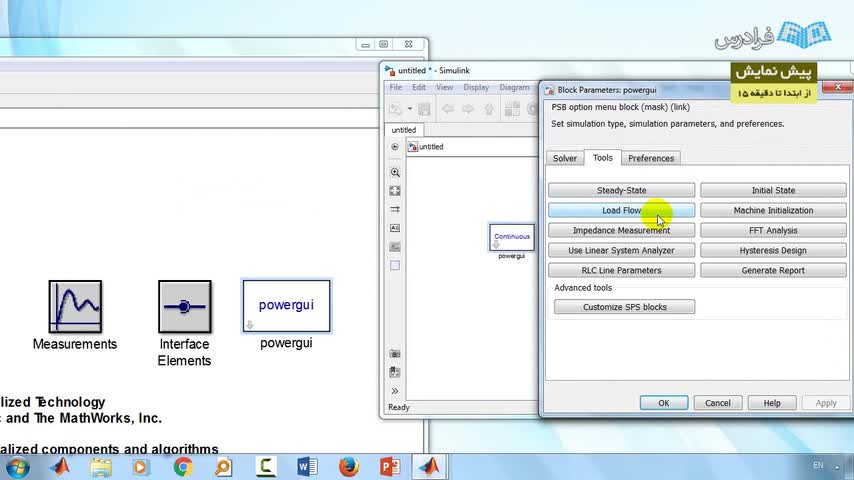This screenshot has width=854, height=480.
Task: Click the Back arrow in Simulink toolbar
Action: point(448,109)
